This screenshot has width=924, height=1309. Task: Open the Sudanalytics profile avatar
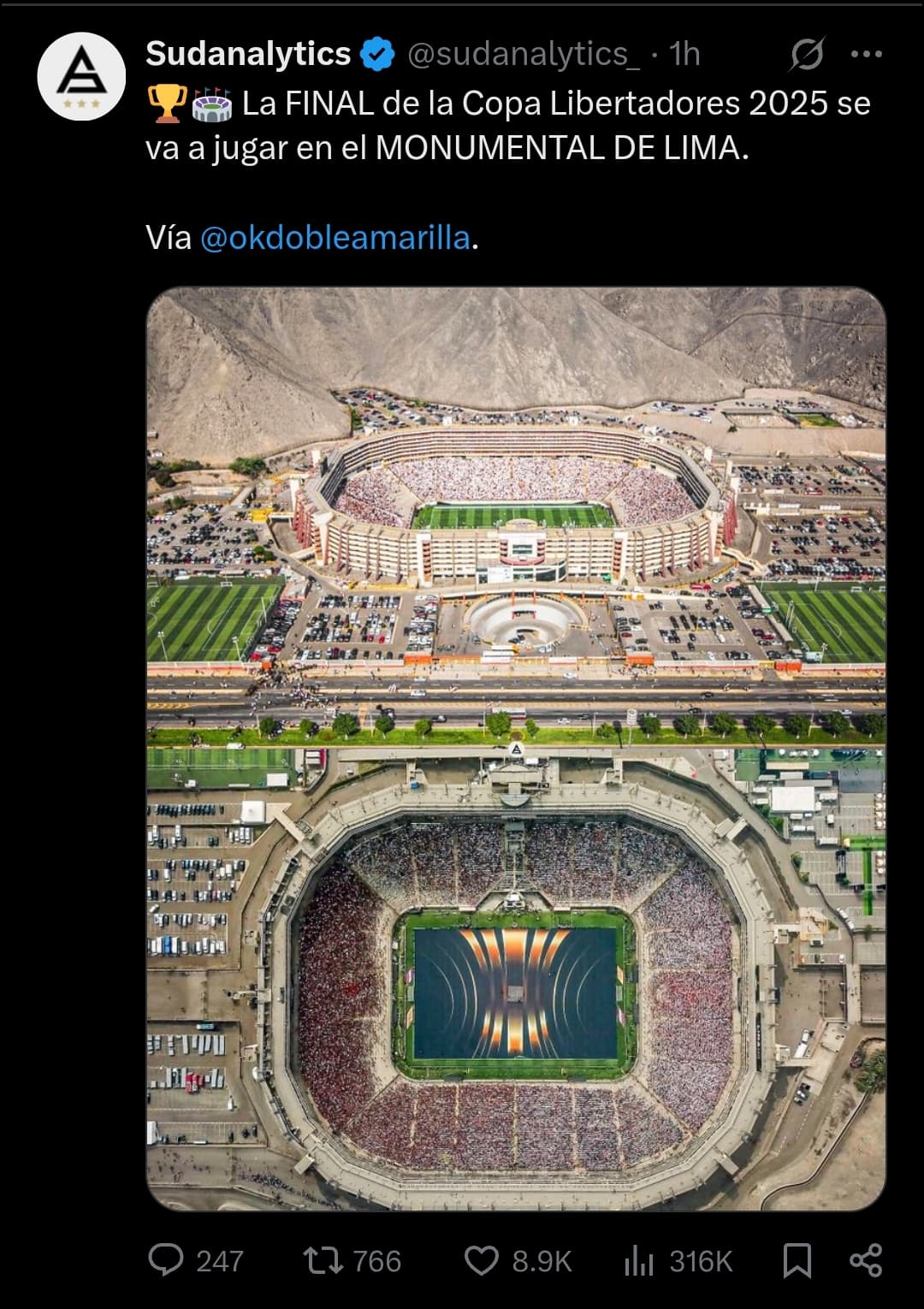81,76
